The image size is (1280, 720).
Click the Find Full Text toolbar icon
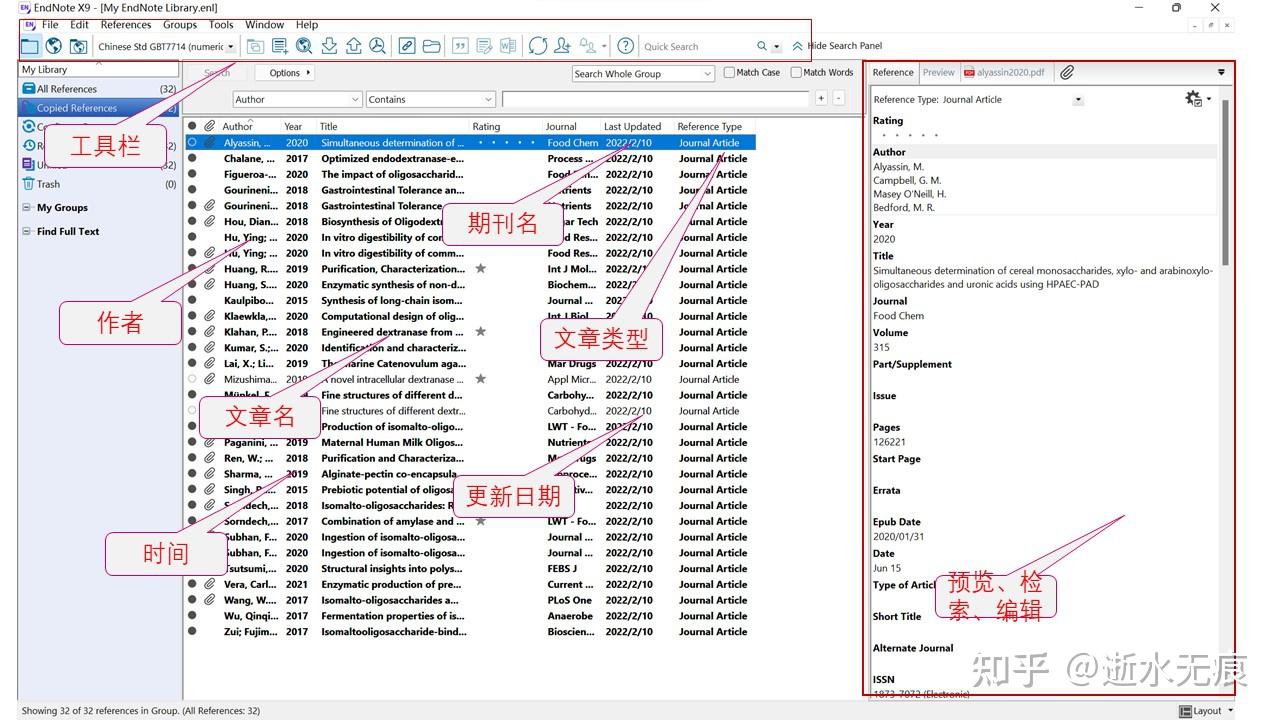pos(377,46)
